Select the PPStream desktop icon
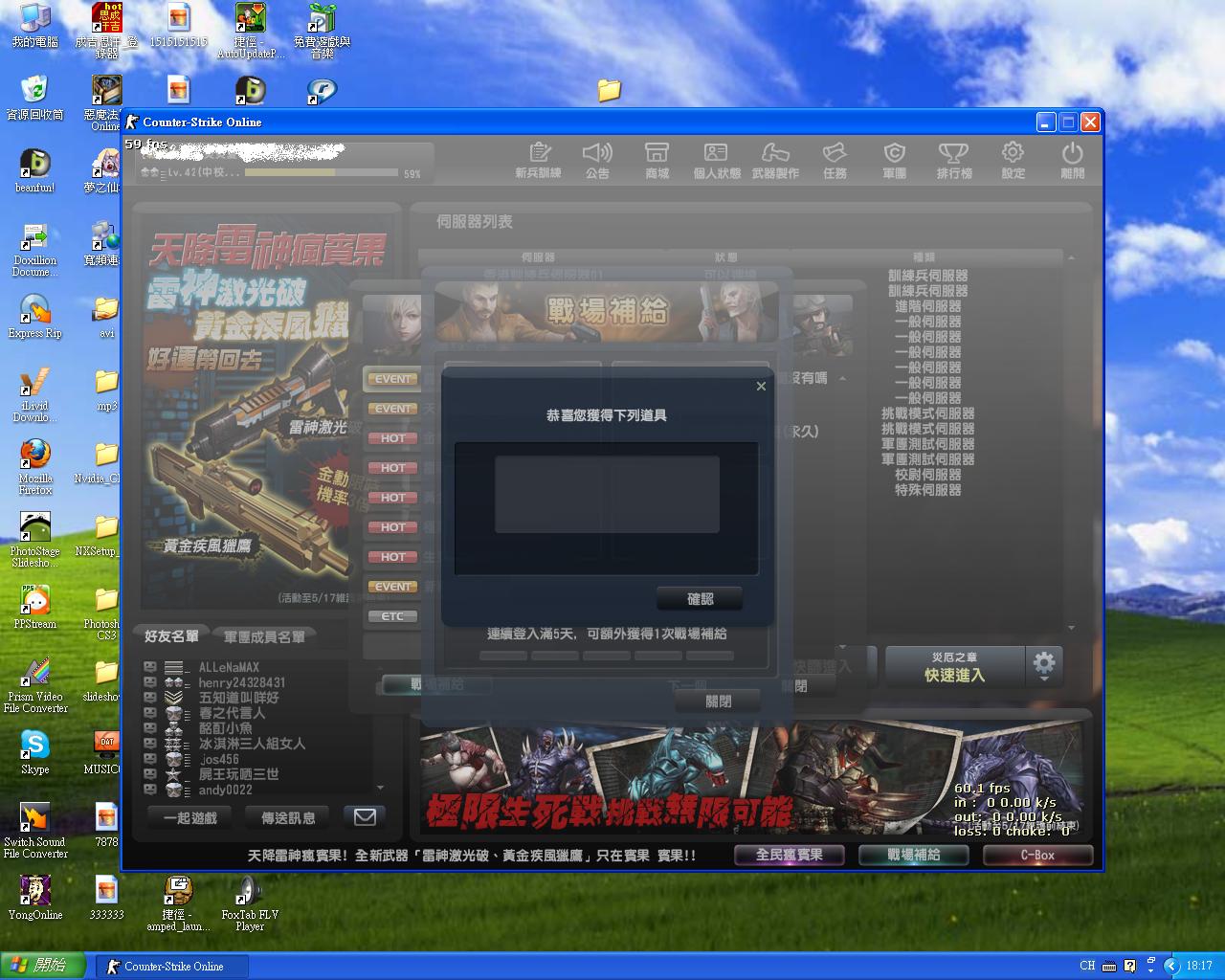1225x980 pixels. [x=35, y=607]
